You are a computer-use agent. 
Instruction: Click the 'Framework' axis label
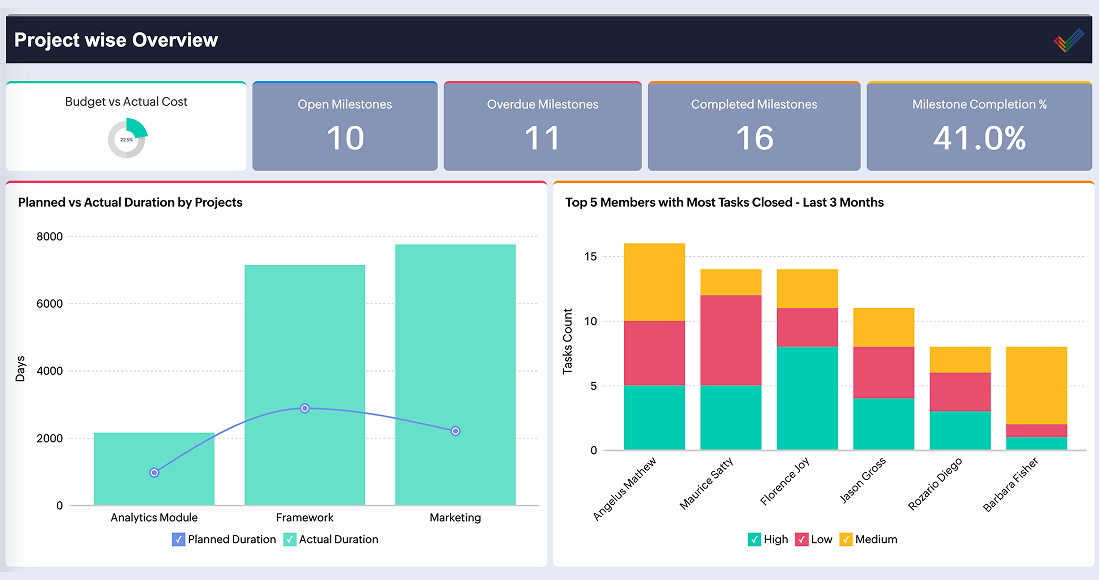pos(305,518)
